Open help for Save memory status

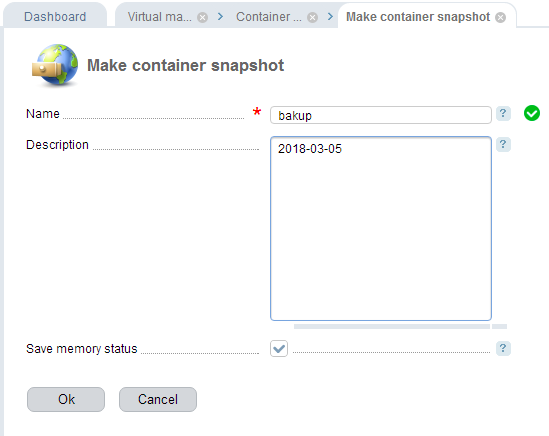(503, 348)
